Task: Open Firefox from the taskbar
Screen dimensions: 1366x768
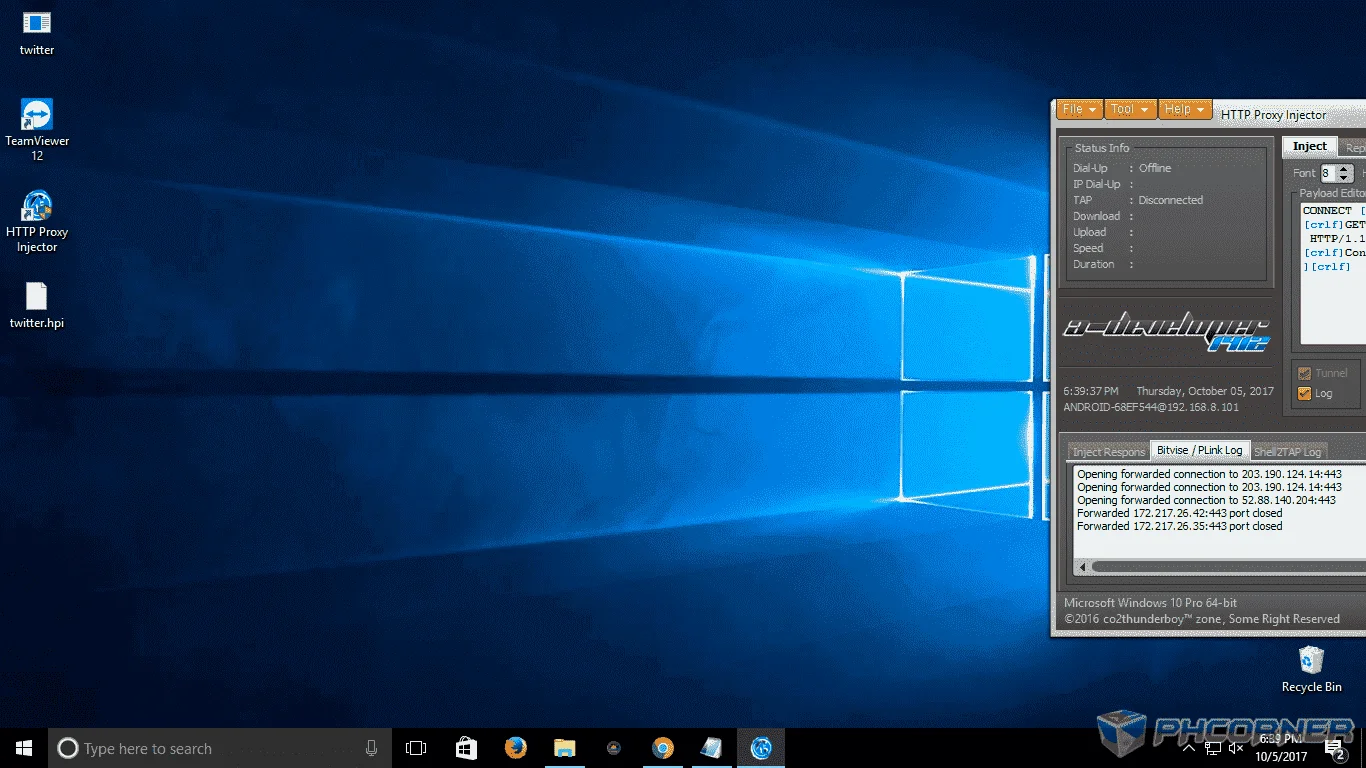Action: click(516, 748)
